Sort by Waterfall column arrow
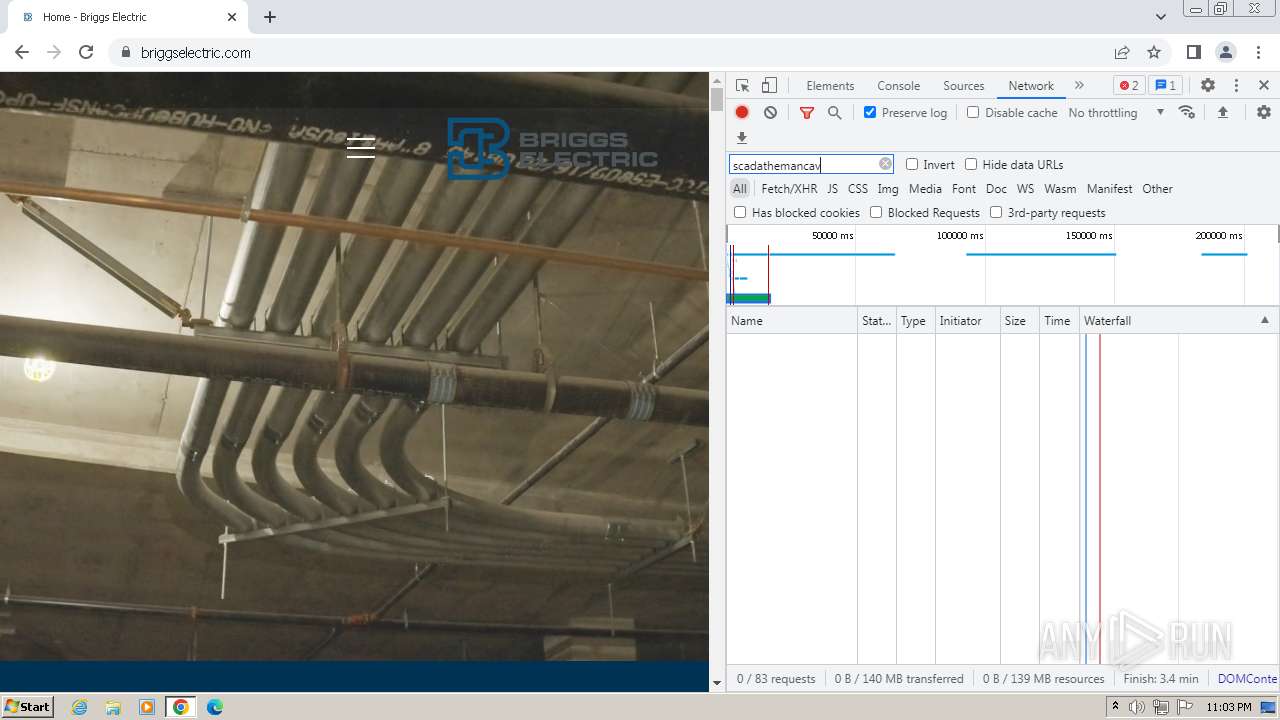 click(x=1264, y=320)
